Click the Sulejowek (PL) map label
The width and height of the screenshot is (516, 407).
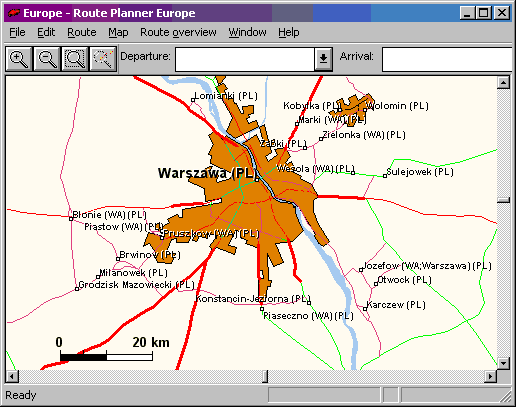coord(420,172)
